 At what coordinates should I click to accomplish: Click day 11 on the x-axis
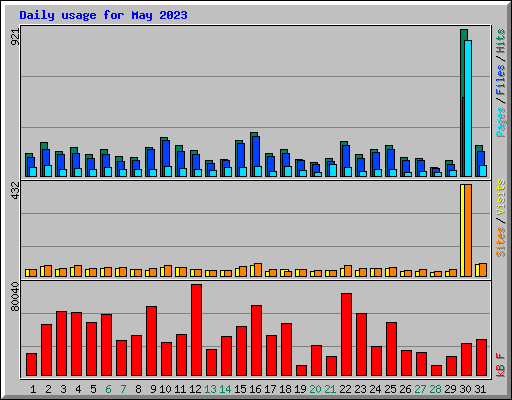tap(180, 389)
